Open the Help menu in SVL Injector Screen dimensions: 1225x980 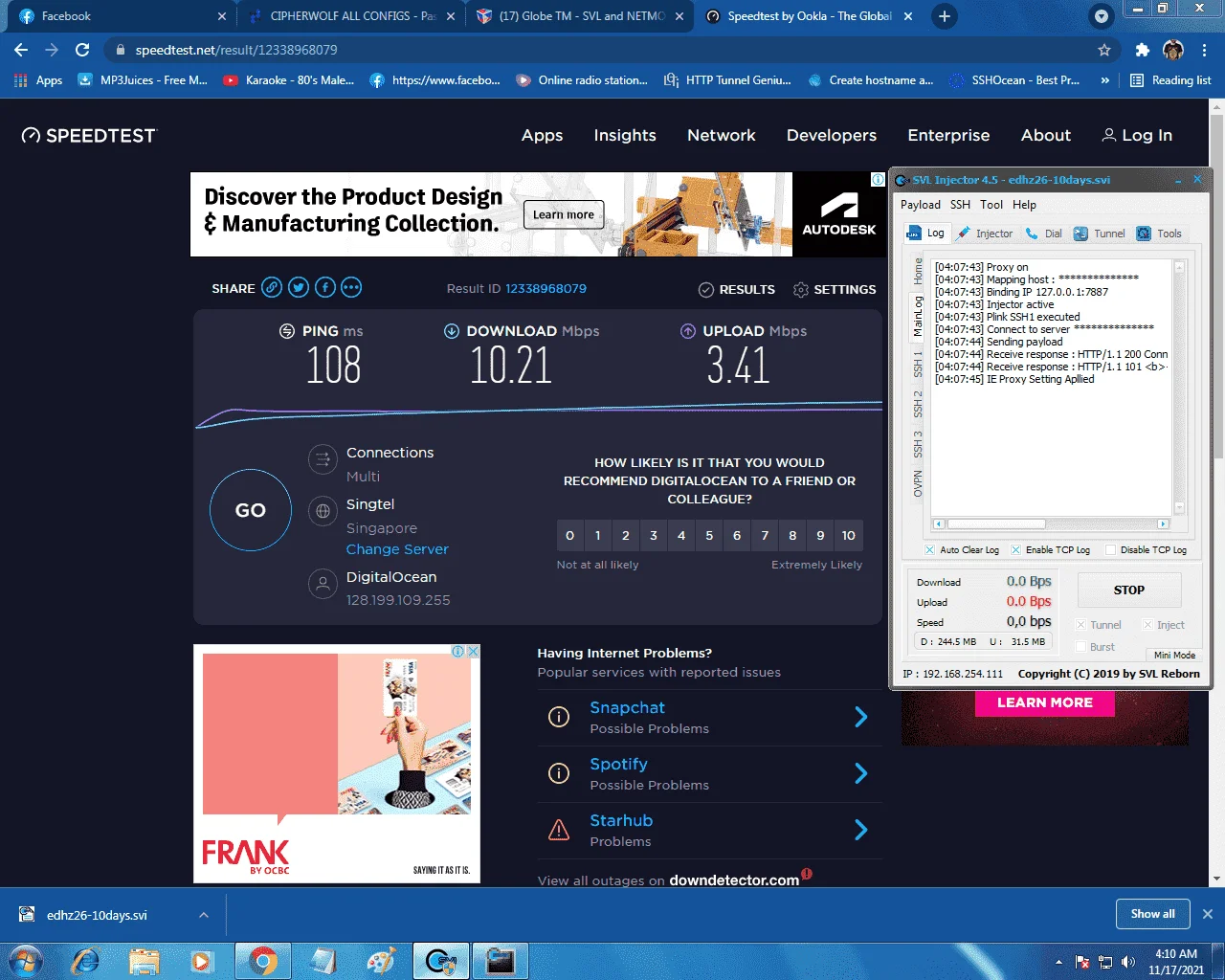pyautogui.click(x=1024, y=205)
